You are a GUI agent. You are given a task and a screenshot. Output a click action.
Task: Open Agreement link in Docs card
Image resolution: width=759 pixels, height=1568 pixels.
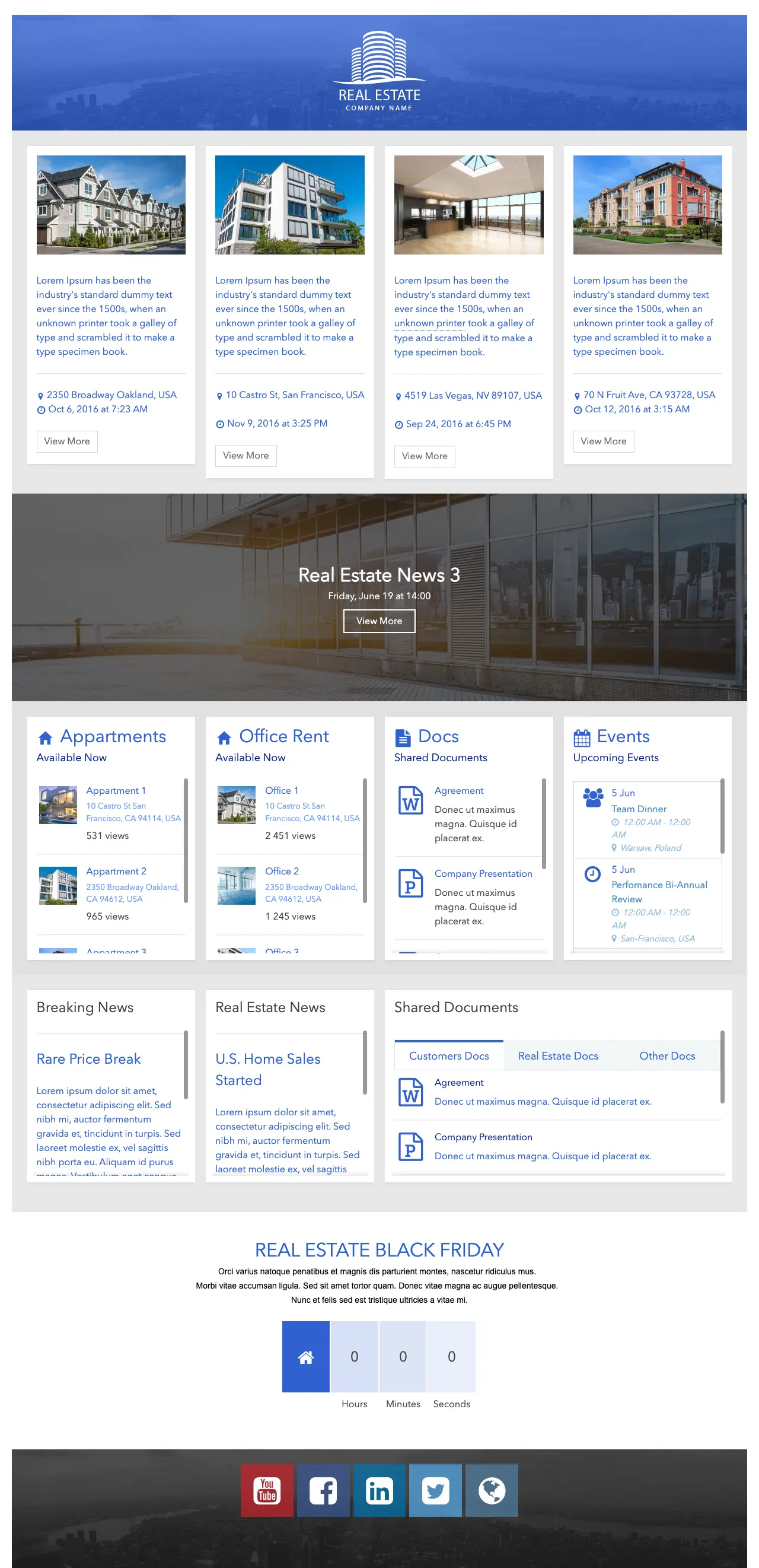(x=458, y=790)
